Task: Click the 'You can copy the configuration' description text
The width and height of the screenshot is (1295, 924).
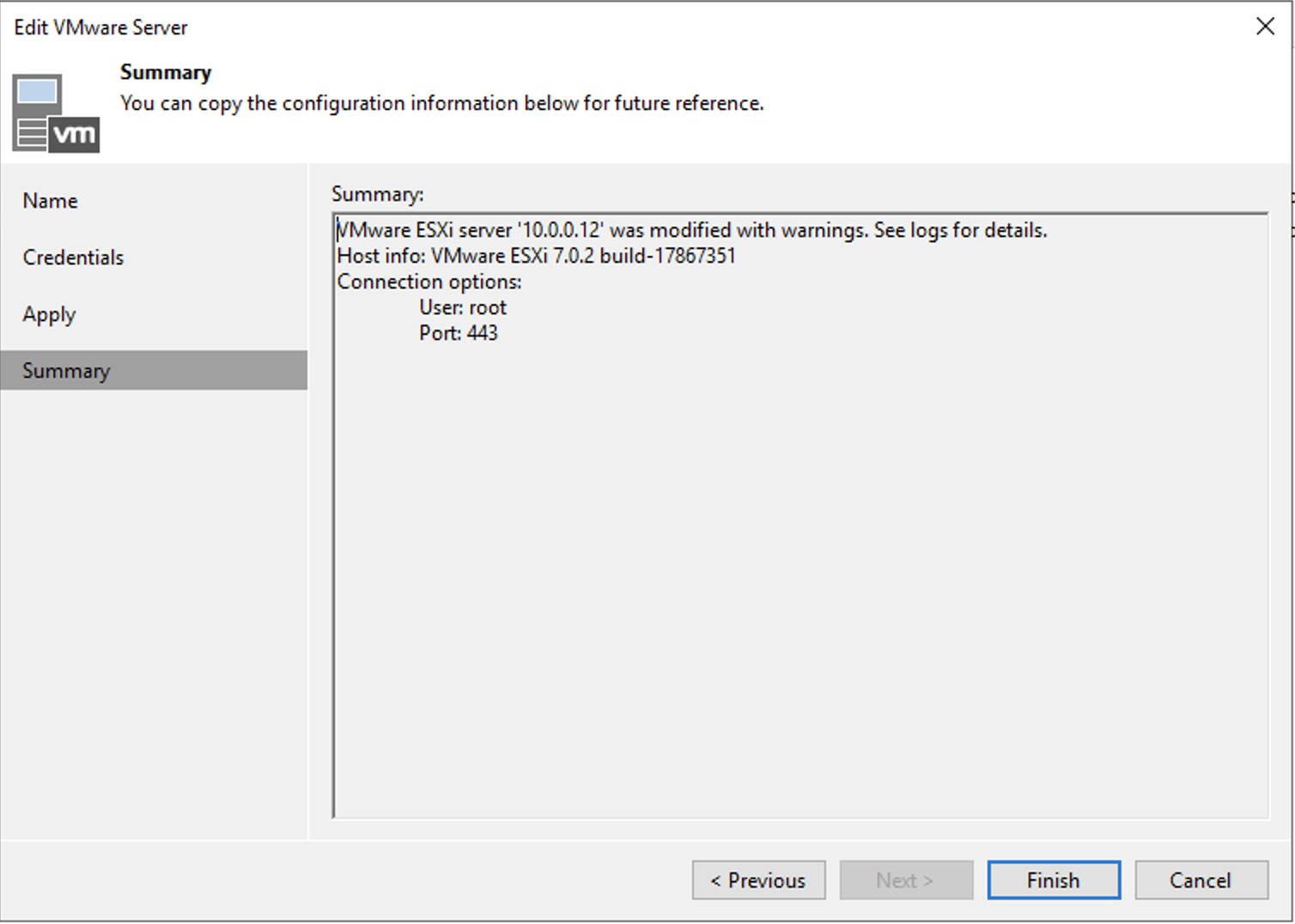Action: point(442,103)
